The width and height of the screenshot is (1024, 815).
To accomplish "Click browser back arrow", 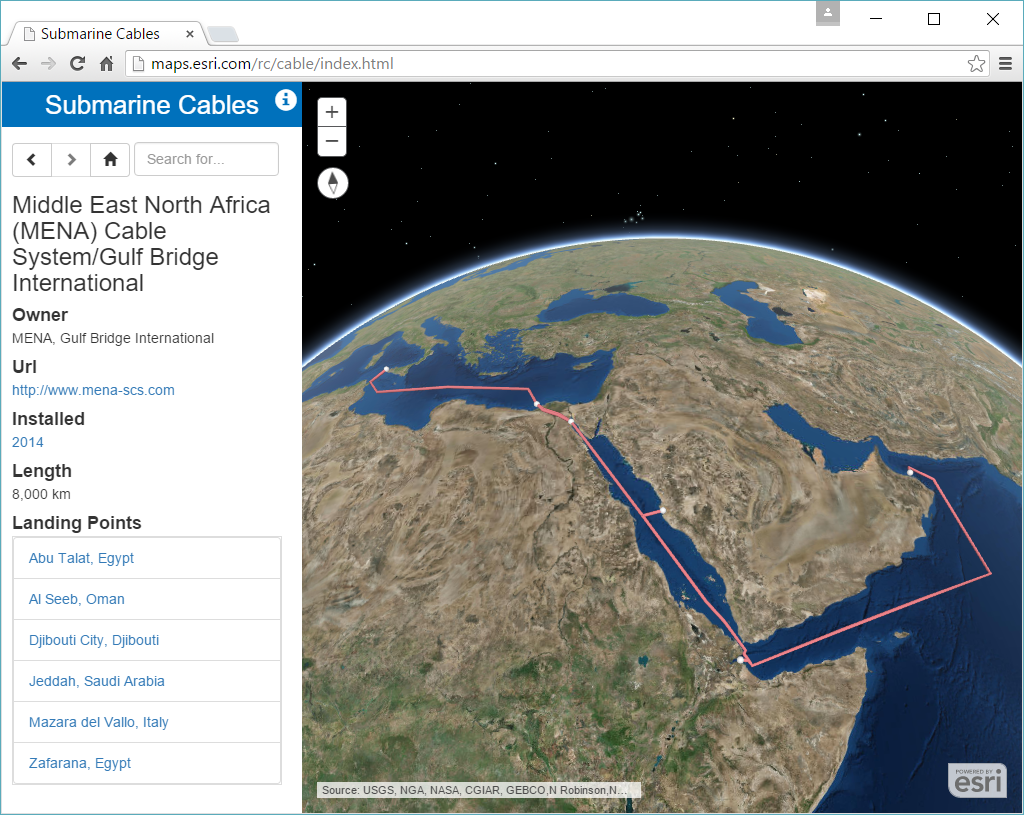I will coord(20,63).
